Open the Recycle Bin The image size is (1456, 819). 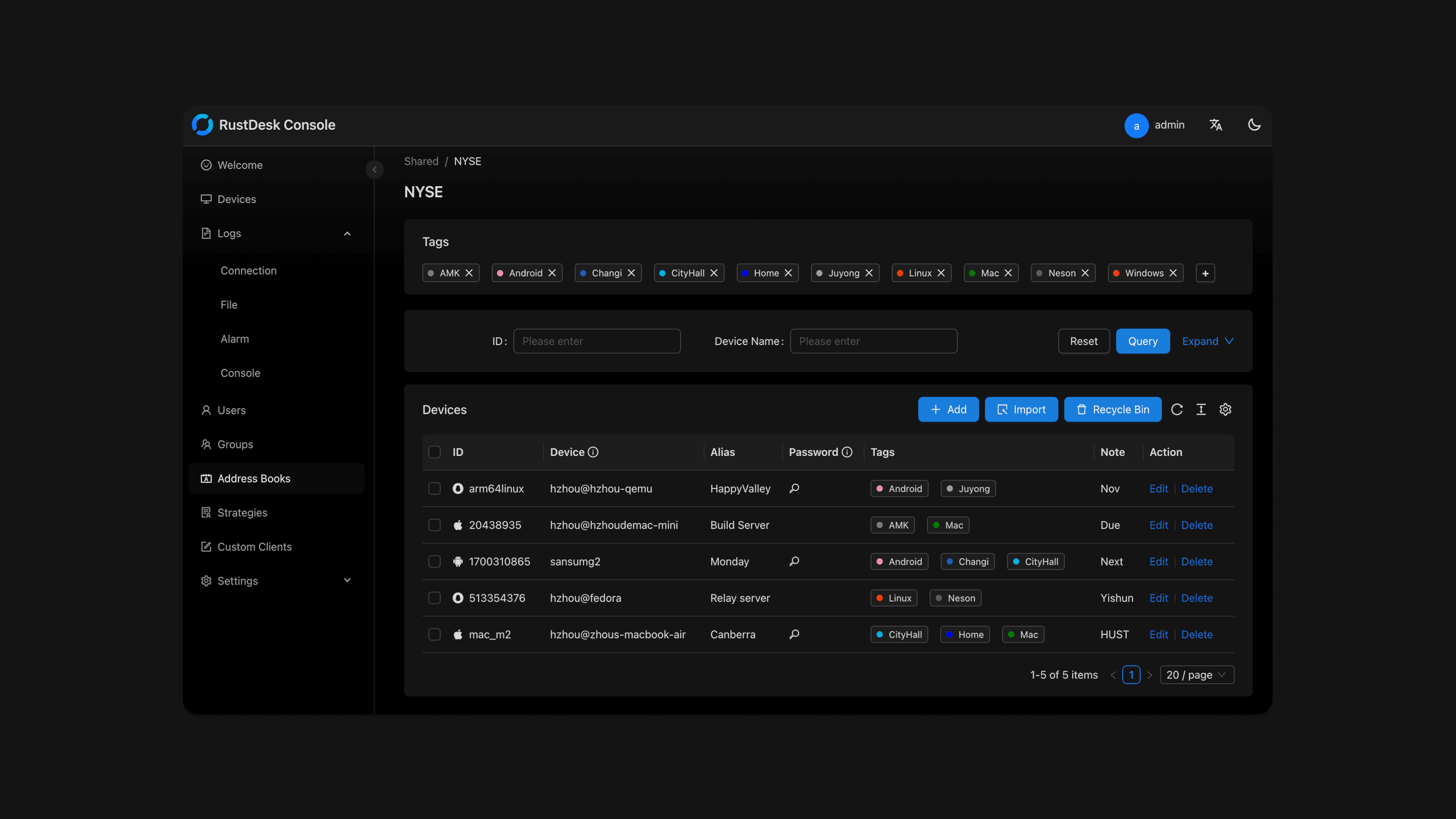pos(1113,409)
